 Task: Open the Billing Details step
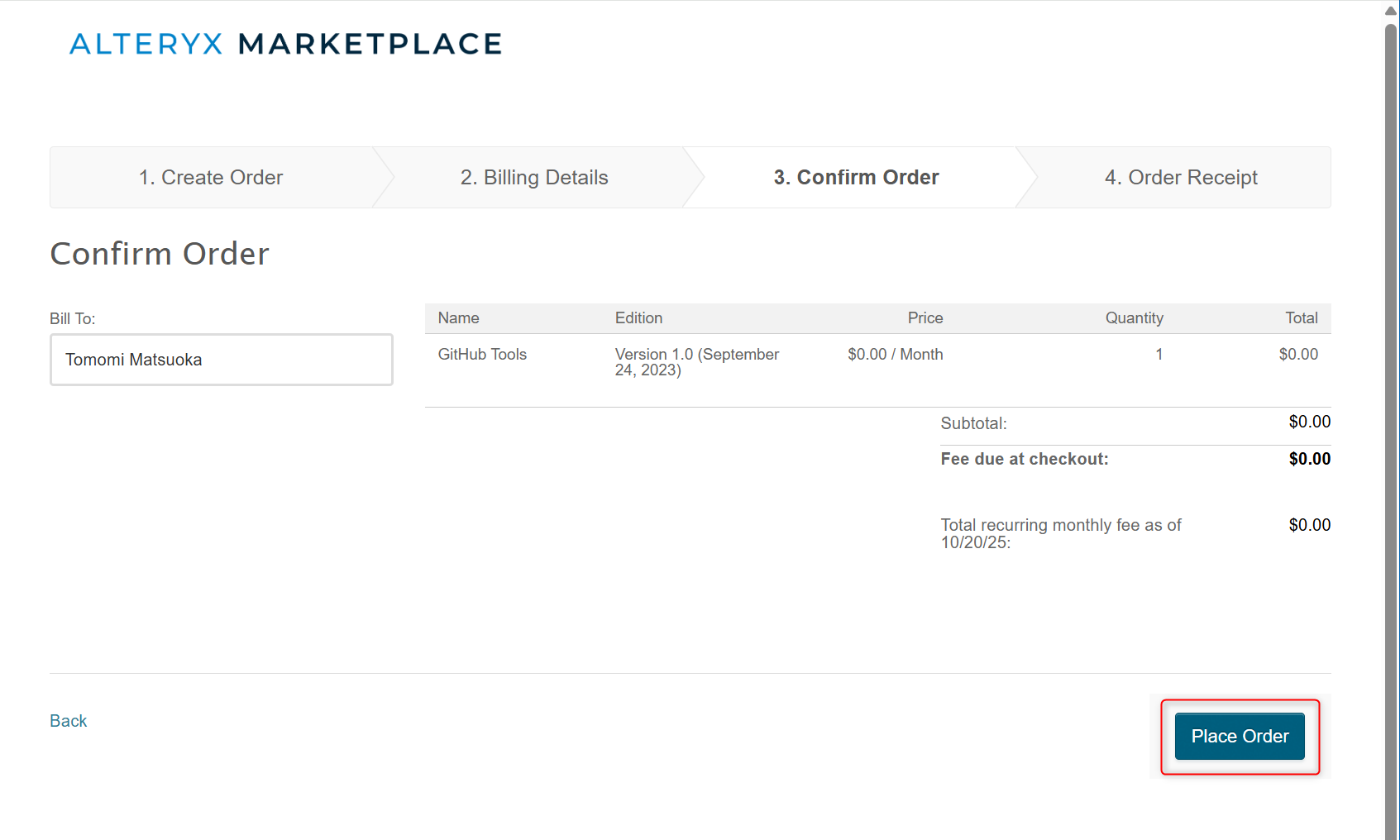[534, 178]
